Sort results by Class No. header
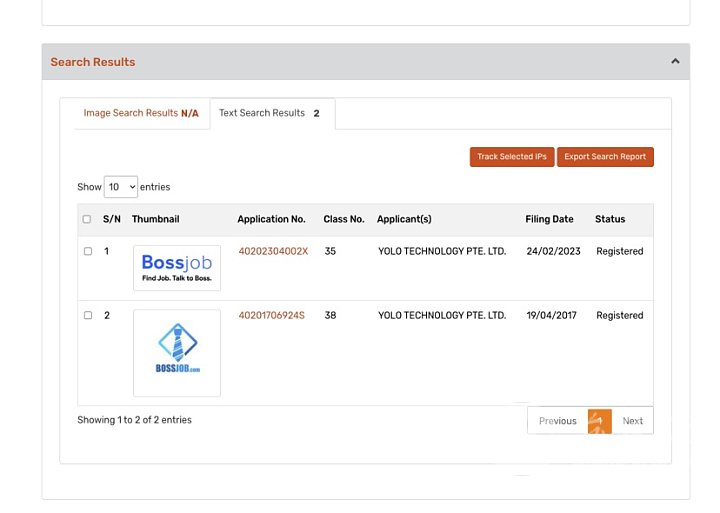The width and height of the screenshot is (720, 513). tap(343, 219)
